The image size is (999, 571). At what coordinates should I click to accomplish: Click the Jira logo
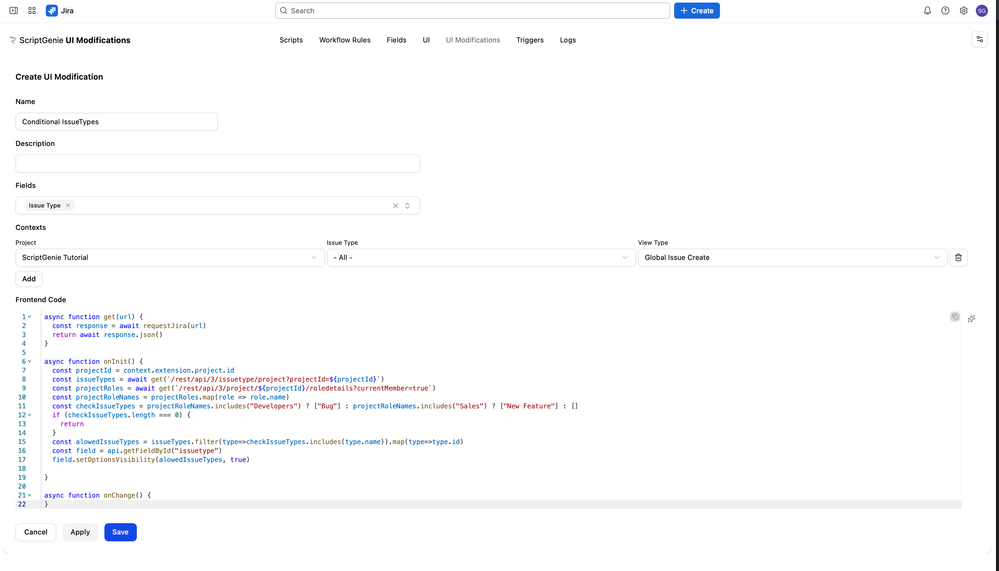point(52,11)
